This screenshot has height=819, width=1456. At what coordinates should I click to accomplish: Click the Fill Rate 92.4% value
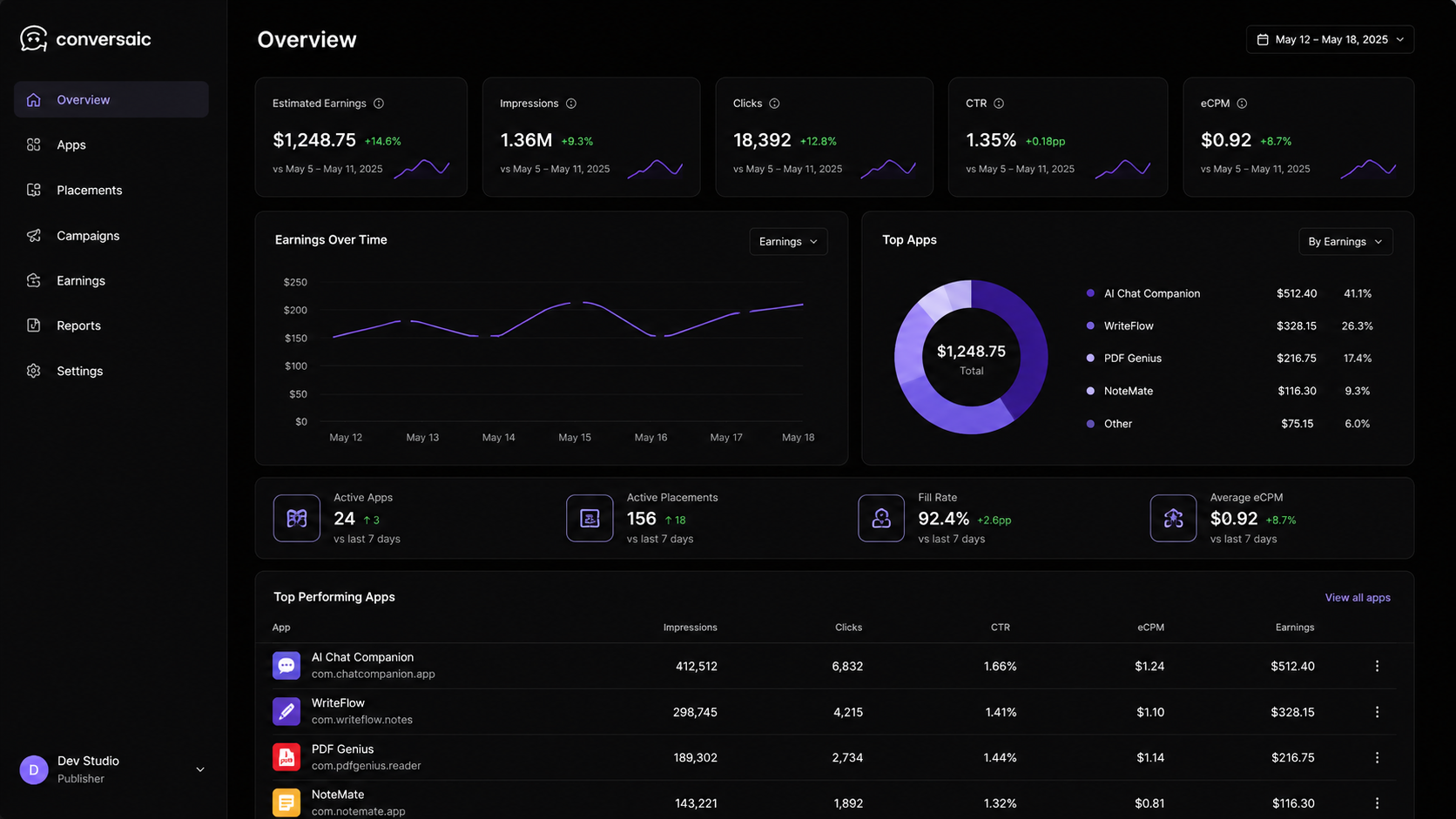[x=943, y=519]
